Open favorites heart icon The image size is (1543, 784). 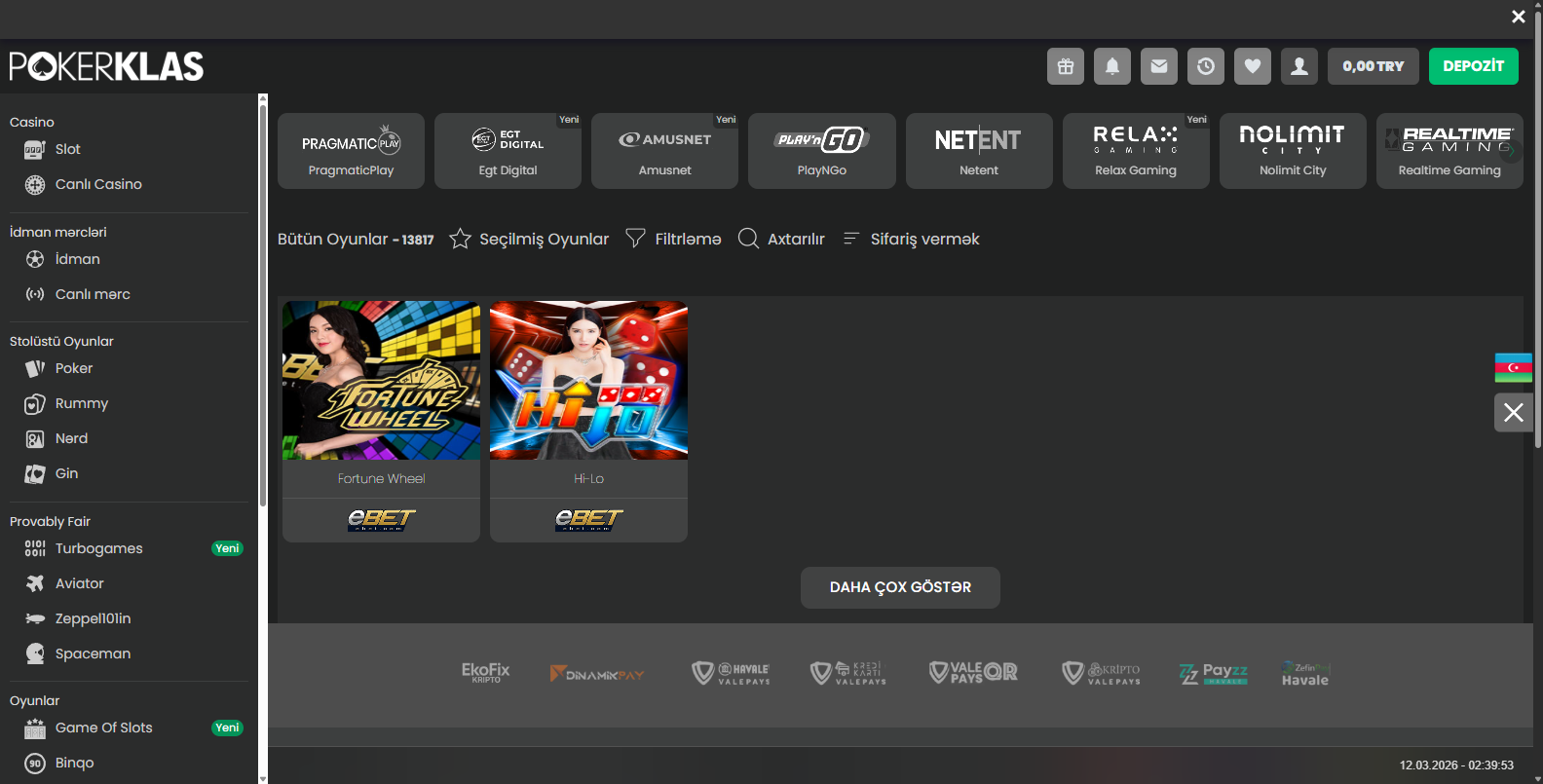(x=1253, y=66)
